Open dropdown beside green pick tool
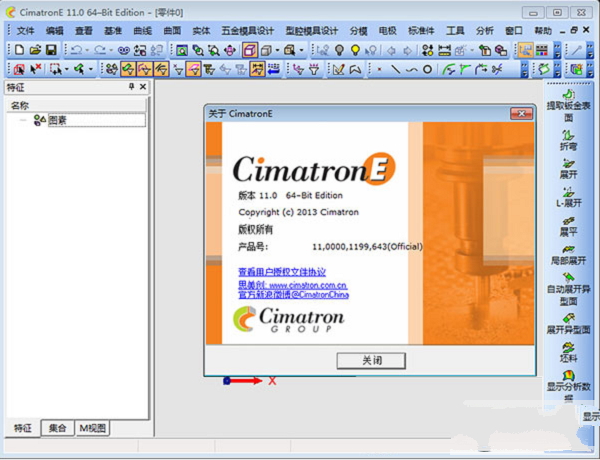Viewport: 600px width, 460px height. [x=91, y=69]
